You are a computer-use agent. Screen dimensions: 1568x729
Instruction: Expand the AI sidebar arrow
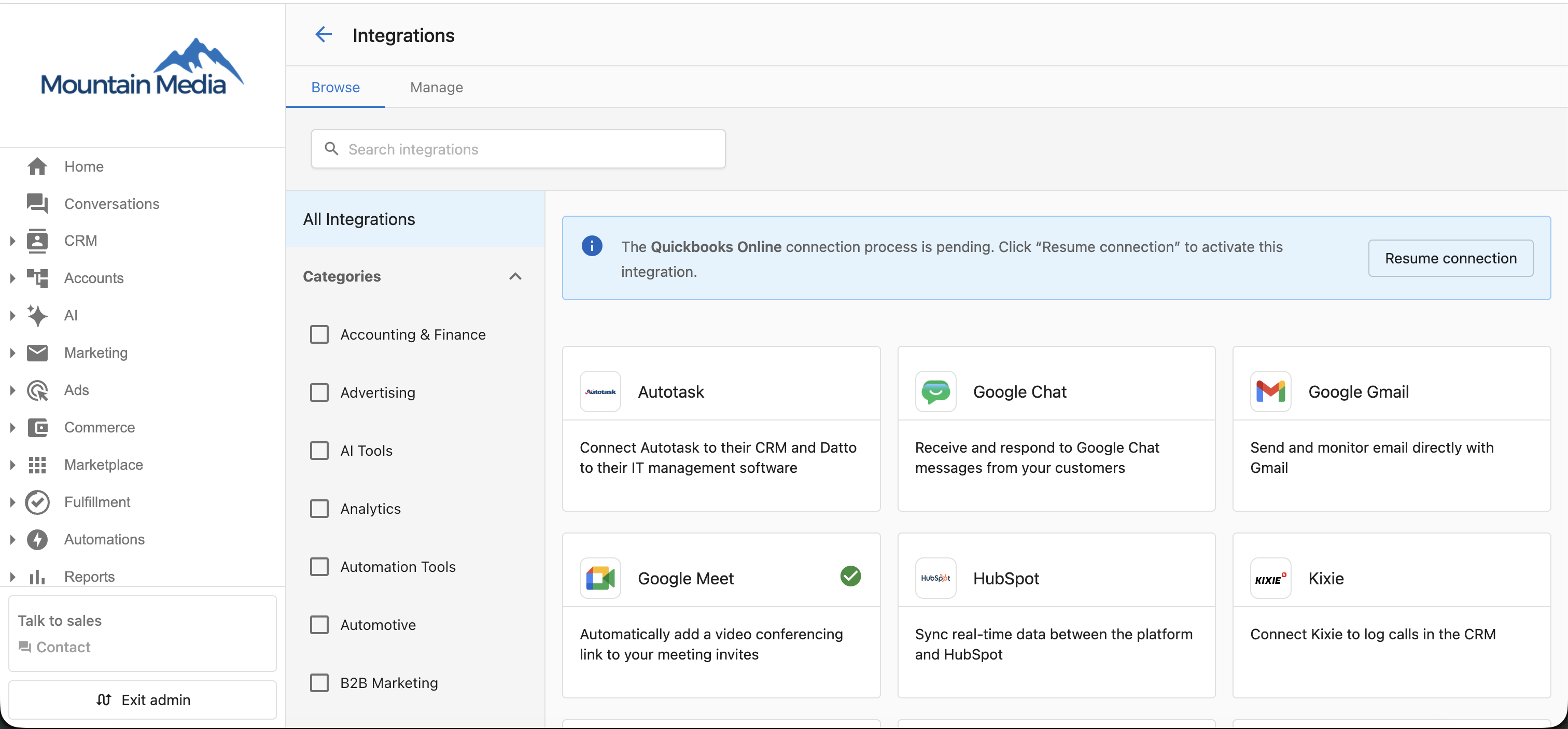point(12,315)
